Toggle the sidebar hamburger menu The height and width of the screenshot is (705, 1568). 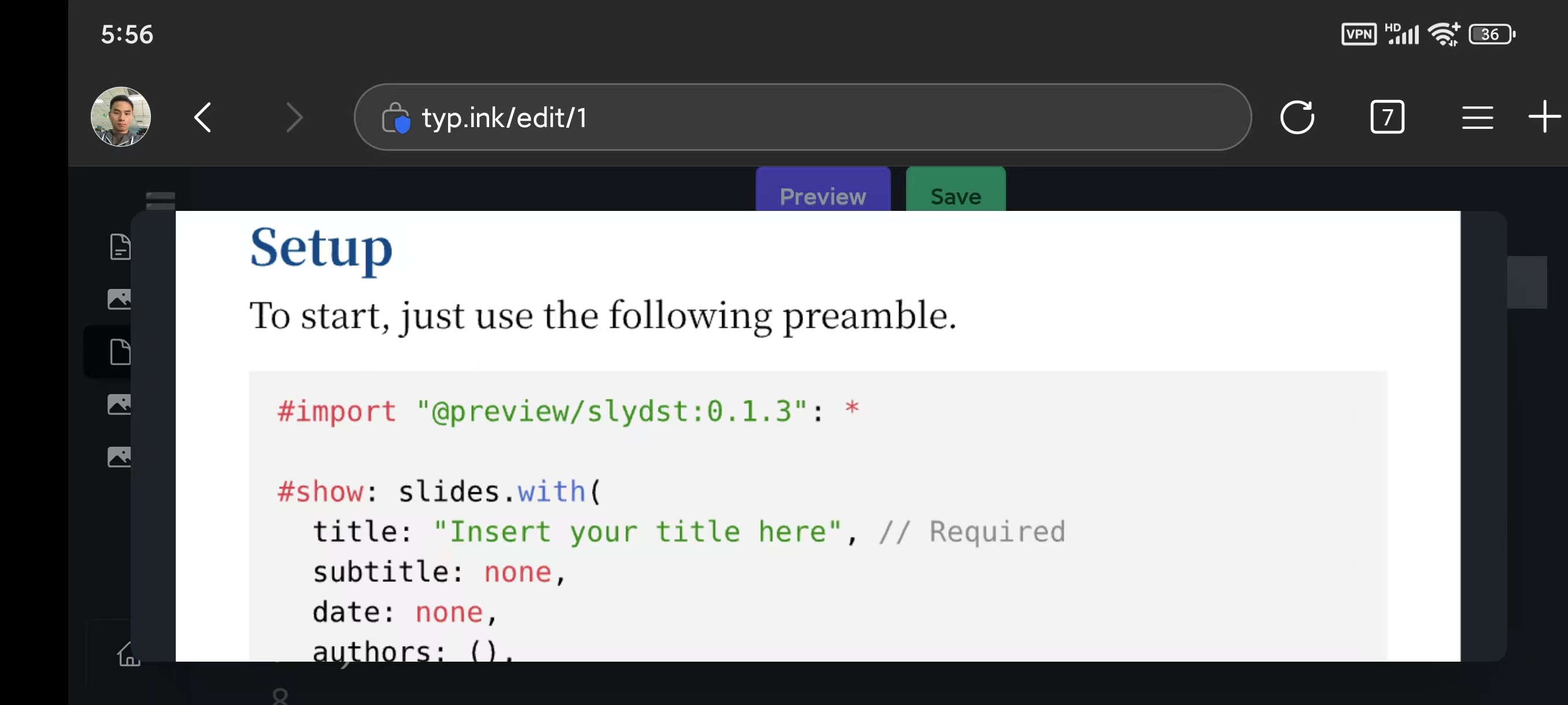tap(161, 199)
